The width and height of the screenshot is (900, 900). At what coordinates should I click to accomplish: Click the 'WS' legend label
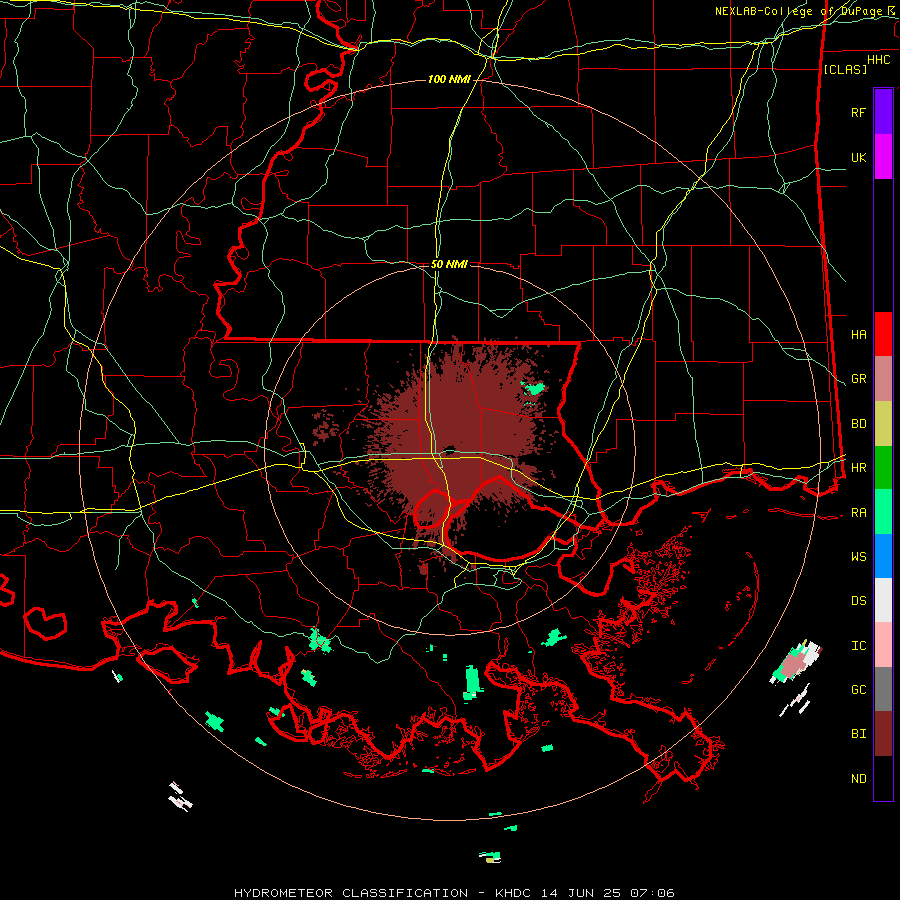pyautogui.click(x=858, y=557)
